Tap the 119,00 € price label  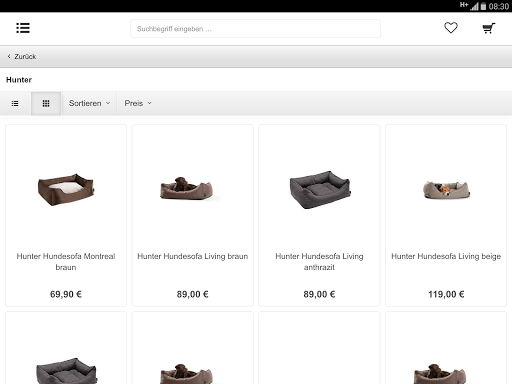click(446, 294)
